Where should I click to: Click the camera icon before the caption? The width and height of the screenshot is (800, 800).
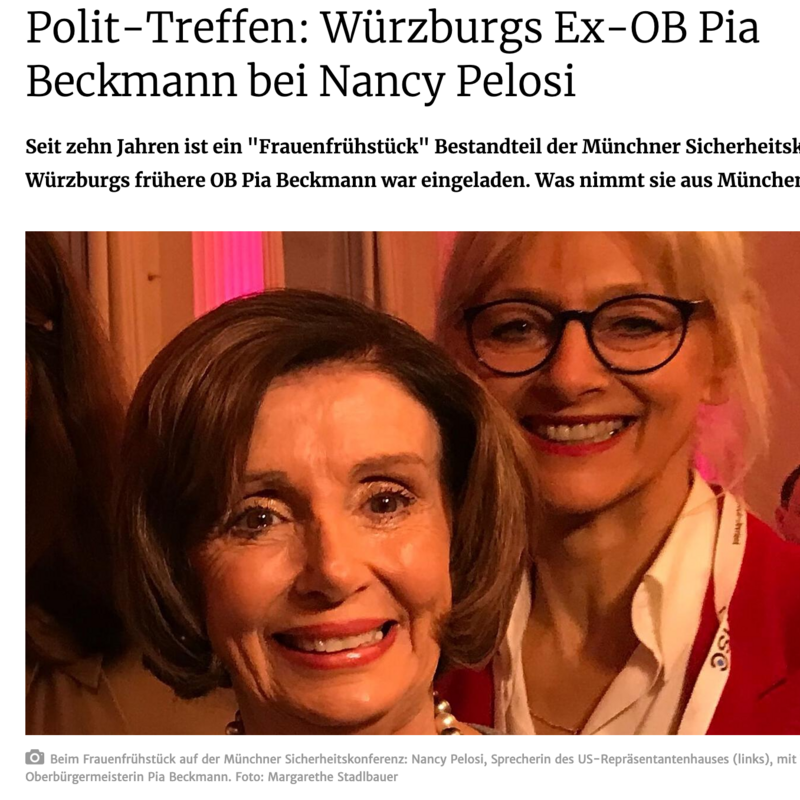click(x=34, y=758)
